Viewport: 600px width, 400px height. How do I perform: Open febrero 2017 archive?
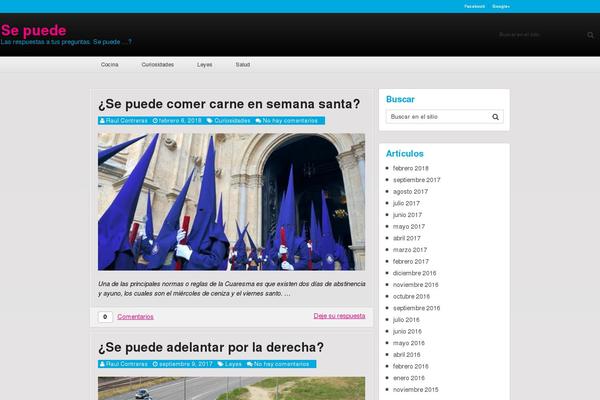[x=411, y=261]
